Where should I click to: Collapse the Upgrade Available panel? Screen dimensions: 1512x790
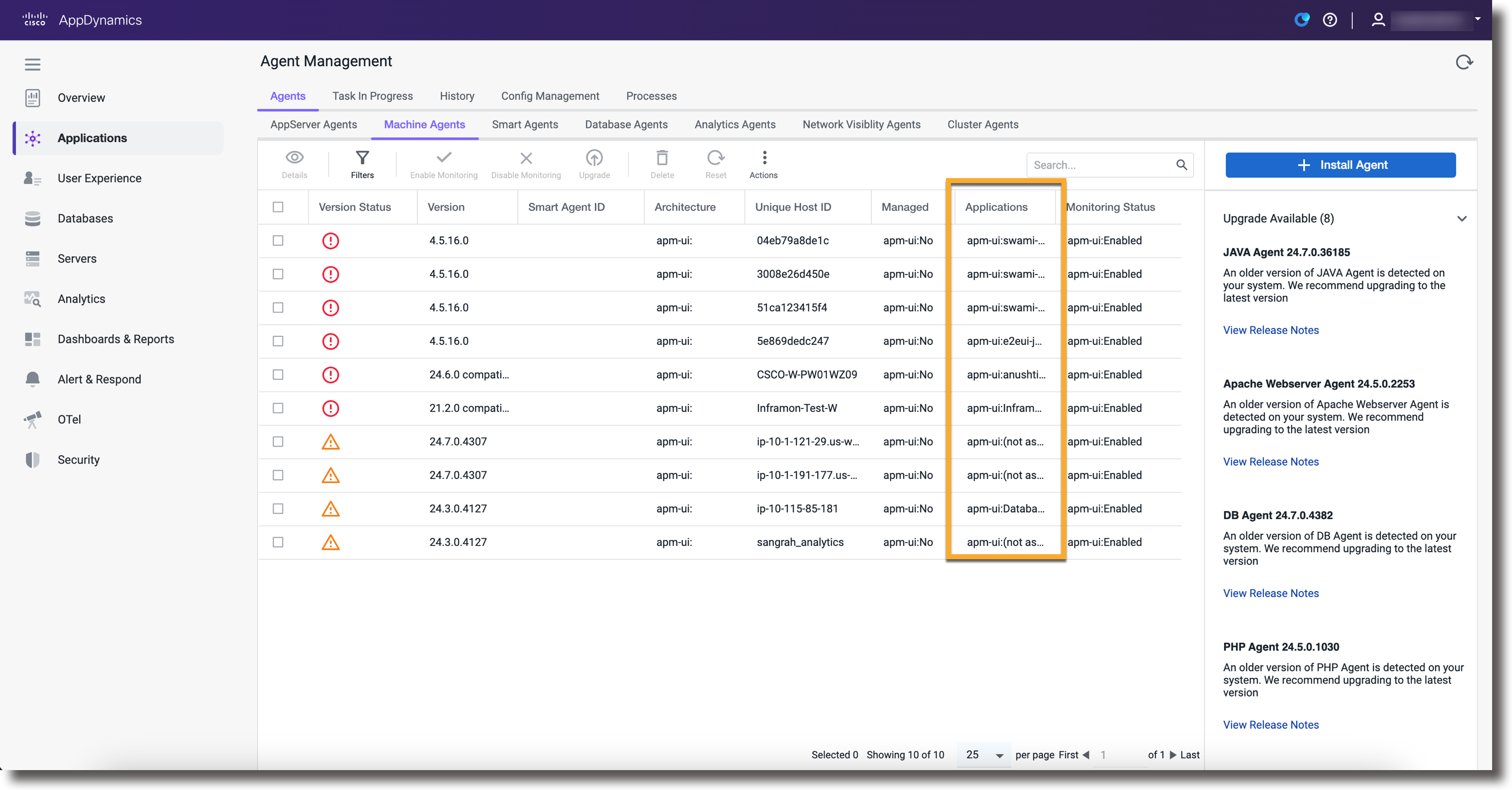[x=1462, y=219]
